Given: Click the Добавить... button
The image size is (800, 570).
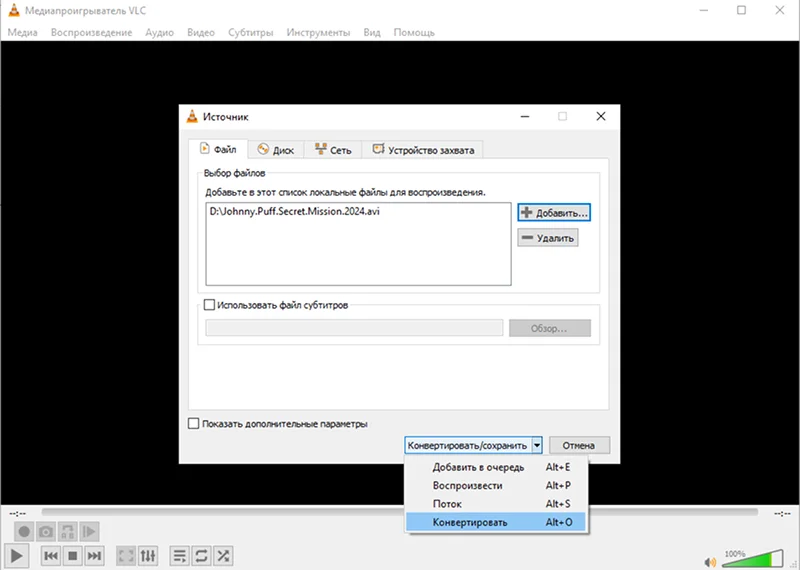Looking at the screenshot, I should [554, 212].
